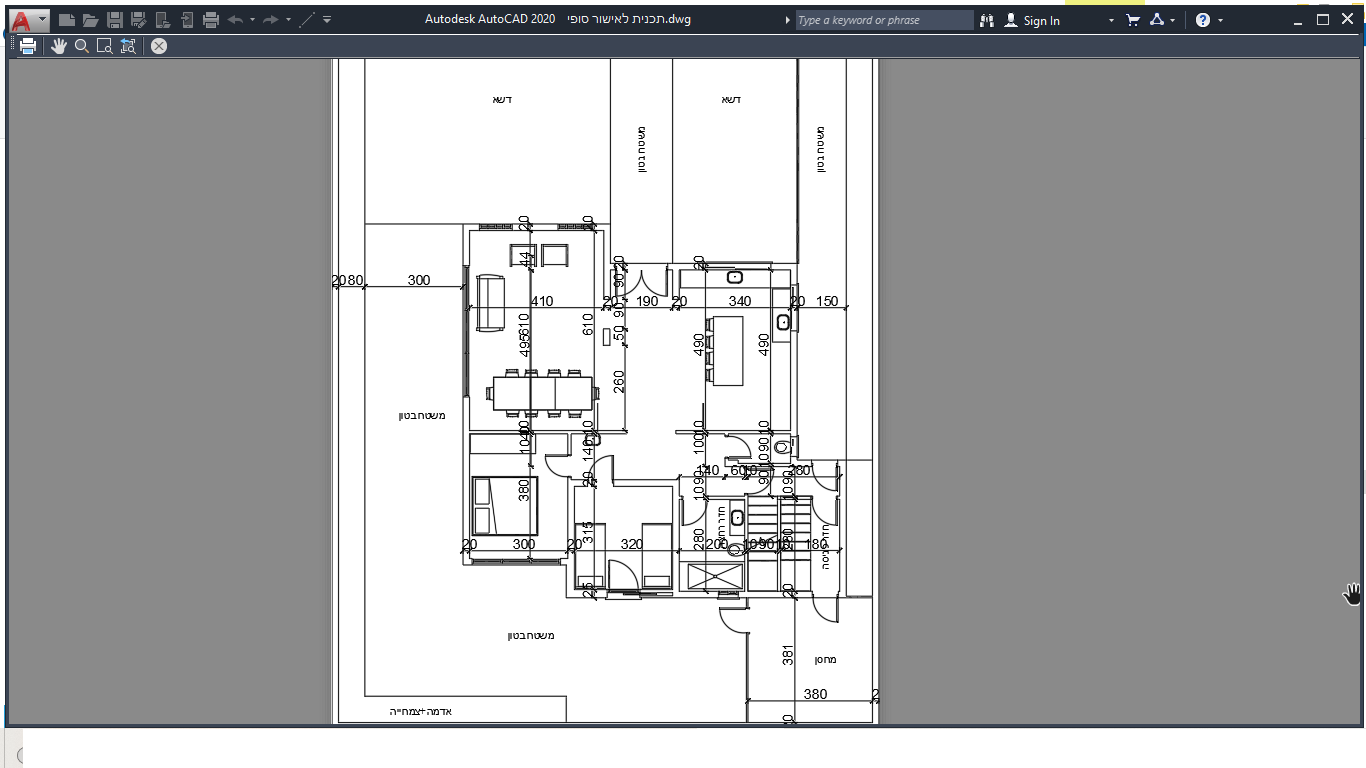
Task: Click the Plot printer icon in the title bar
Action: (211, 20)
